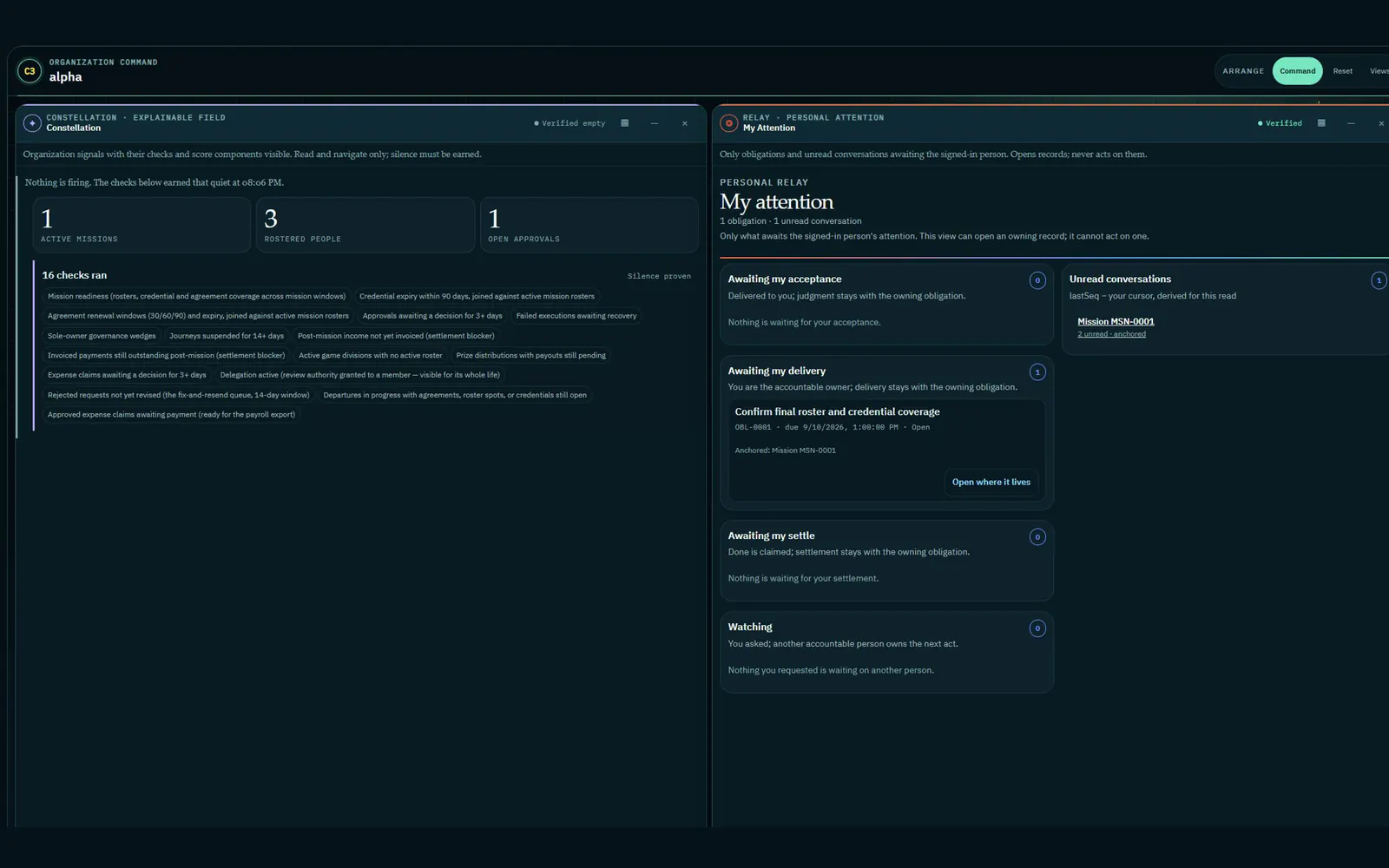The image size is (1389, 868).
Task: Click Prize distributions with payouts pending chip
Action: (531, 355)
